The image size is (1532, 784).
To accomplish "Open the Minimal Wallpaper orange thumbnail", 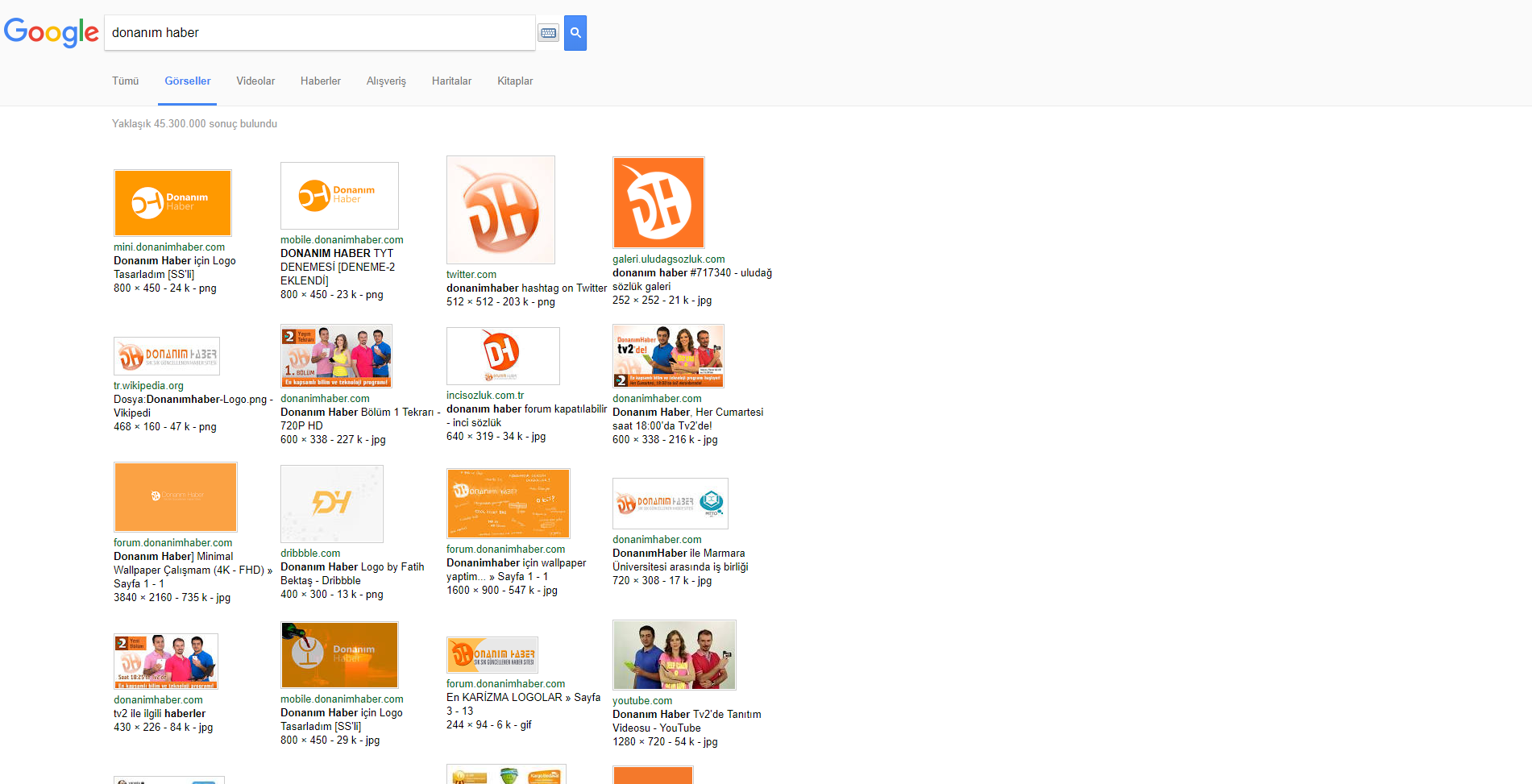I will click(176, 497).
